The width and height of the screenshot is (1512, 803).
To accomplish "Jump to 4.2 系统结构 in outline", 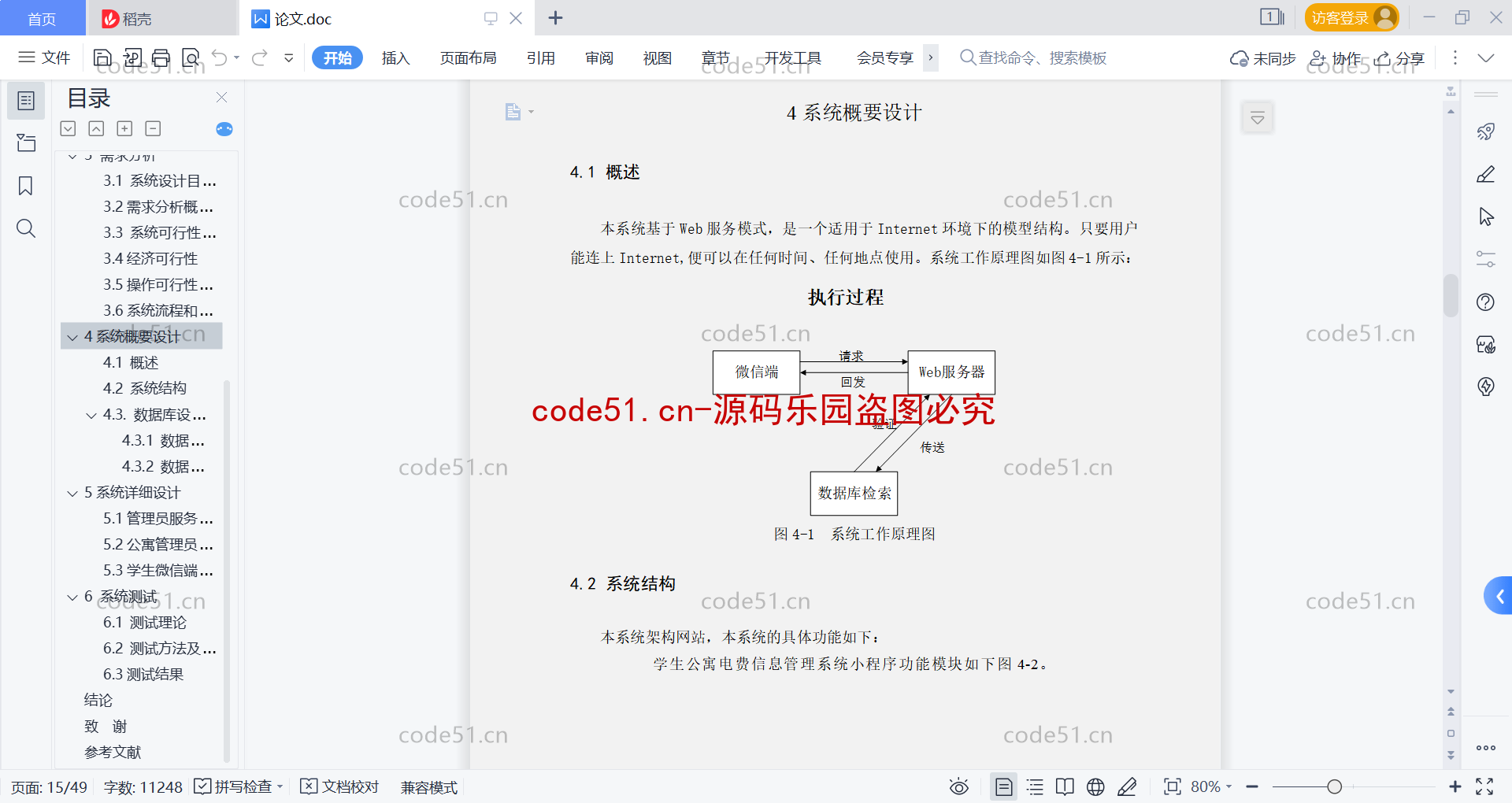I will pyautogui.click(x=145, y=388).
